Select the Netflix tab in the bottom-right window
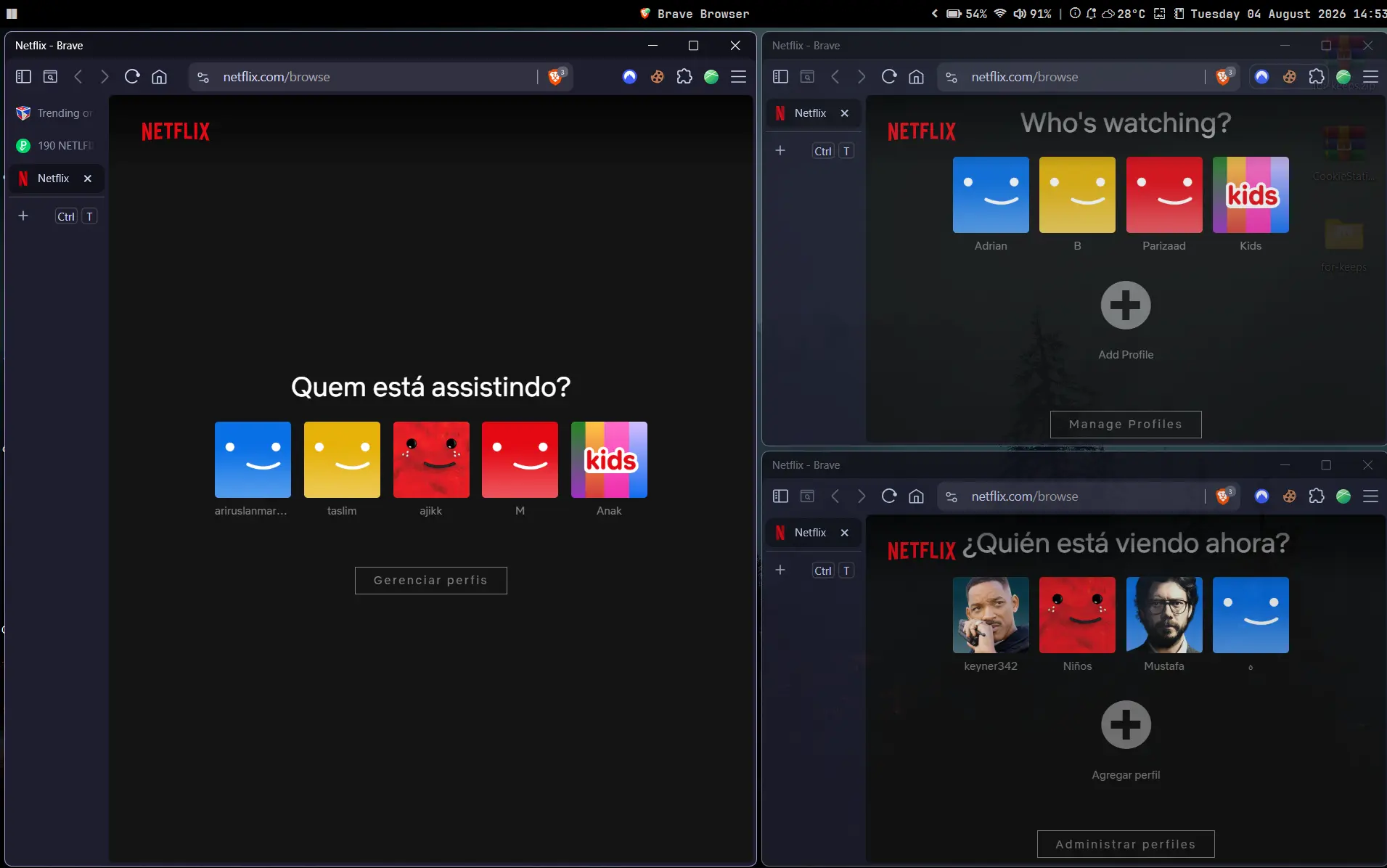 click(x=813, y=533)
